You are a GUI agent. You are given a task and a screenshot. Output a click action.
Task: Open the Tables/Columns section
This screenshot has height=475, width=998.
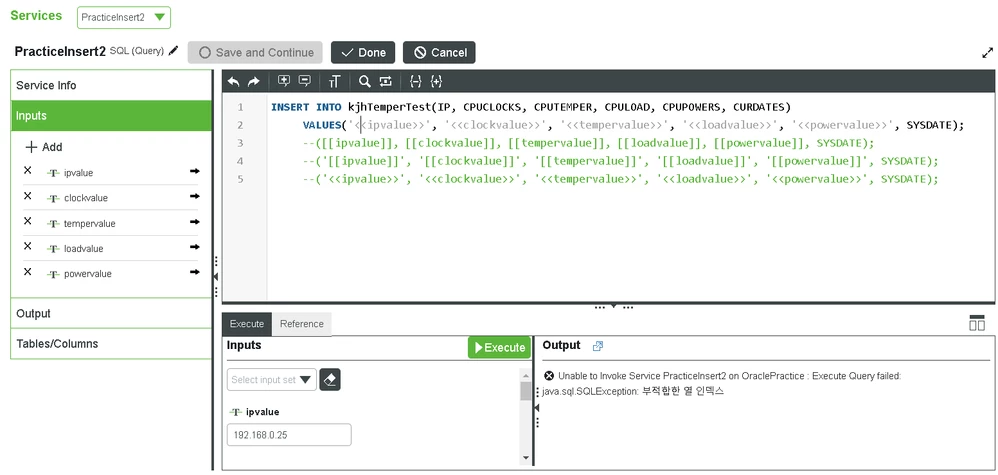[x=111, y=344]
